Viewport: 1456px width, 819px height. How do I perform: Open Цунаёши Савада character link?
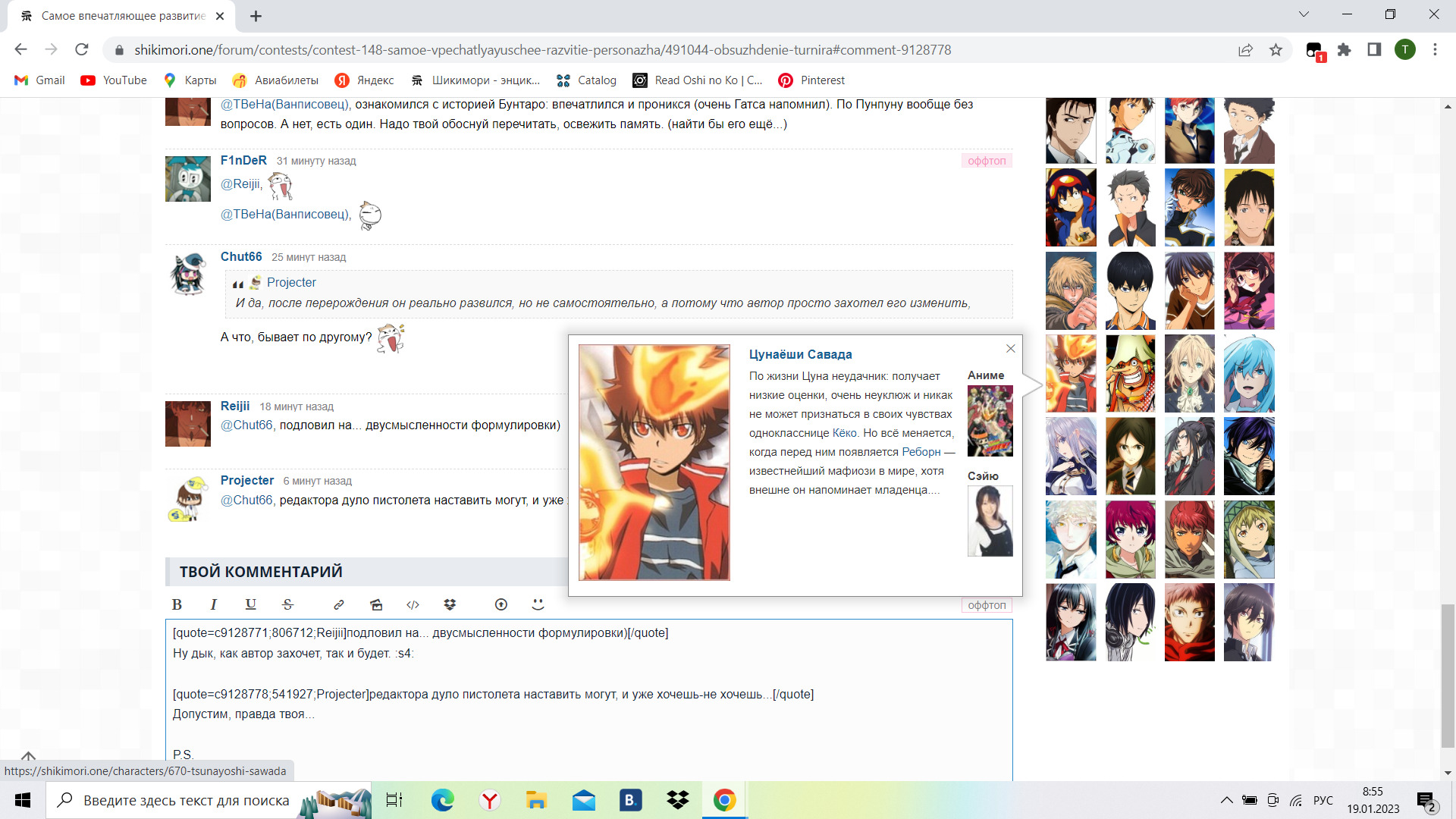800,354
